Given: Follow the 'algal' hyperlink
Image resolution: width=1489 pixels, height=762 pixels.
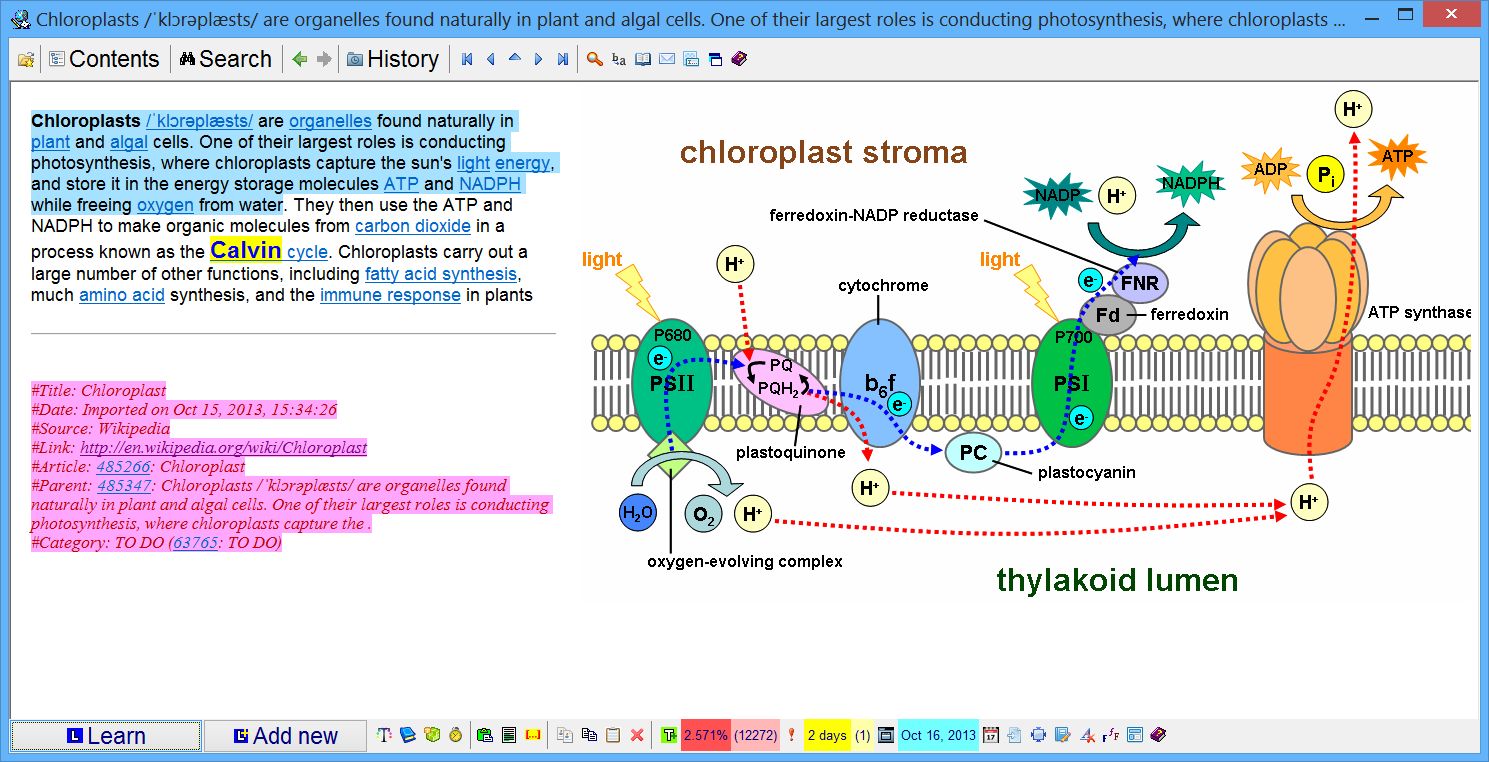Looking at the screenshot, I should pyautogui.click(x=129, y=142).
